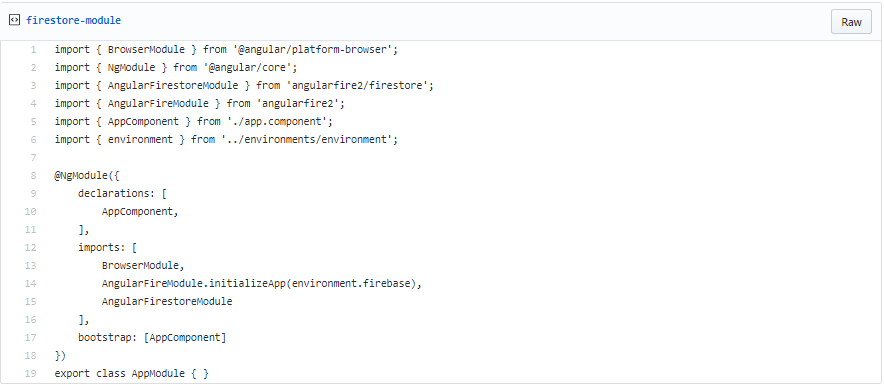Select line number 3
This screenshot has width=884, height=389.
click(x=33, y=86)
